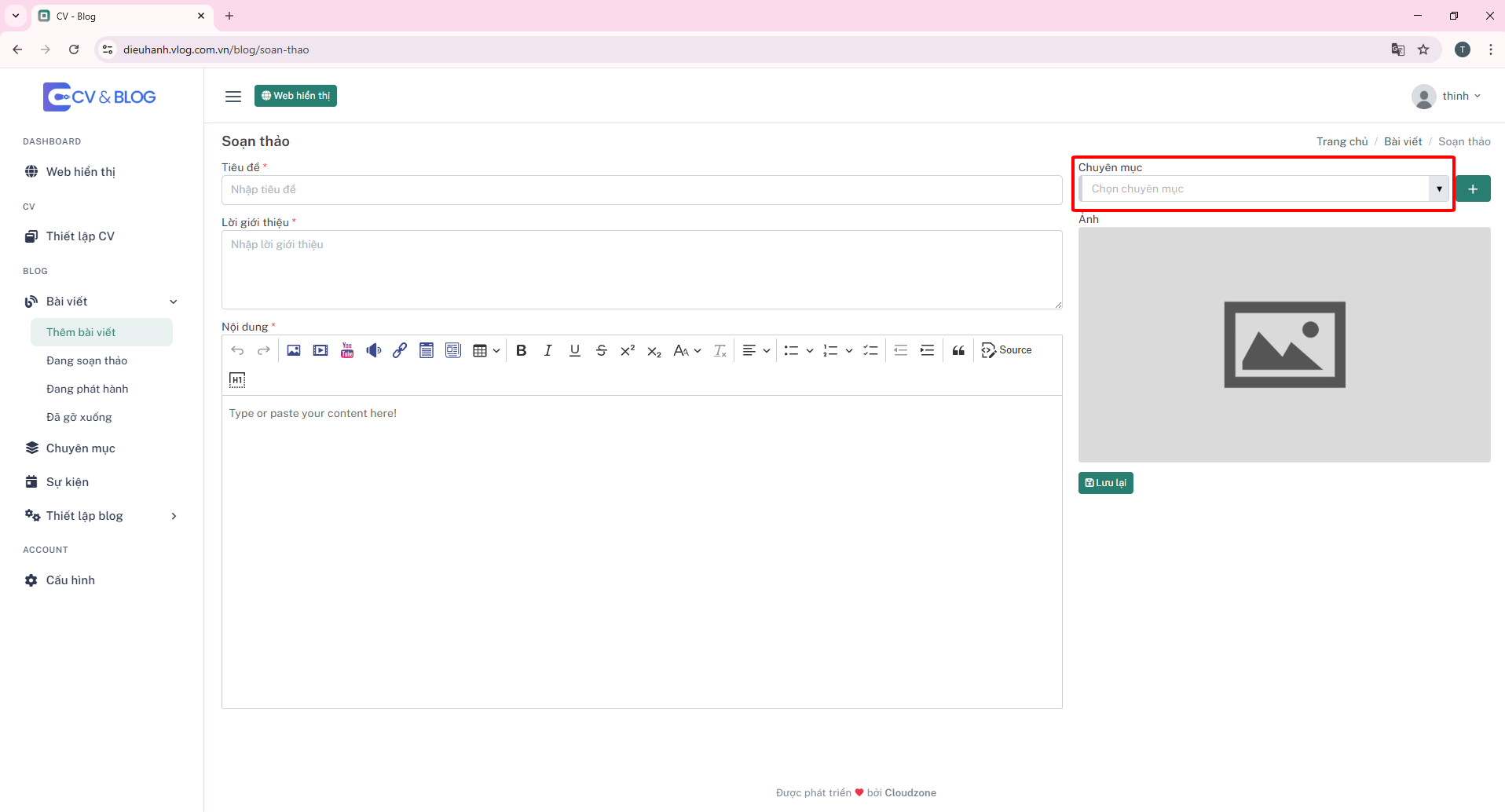Screen dimensions: 1505x812
Task: Open the Chọn chuyên mục category combo box
Action: click(1265, 188)
